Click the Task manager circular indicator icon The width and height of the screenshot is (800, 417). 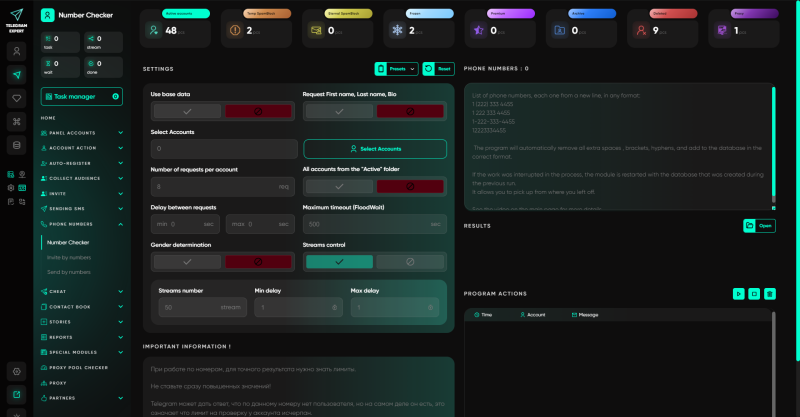coord(115,96)
